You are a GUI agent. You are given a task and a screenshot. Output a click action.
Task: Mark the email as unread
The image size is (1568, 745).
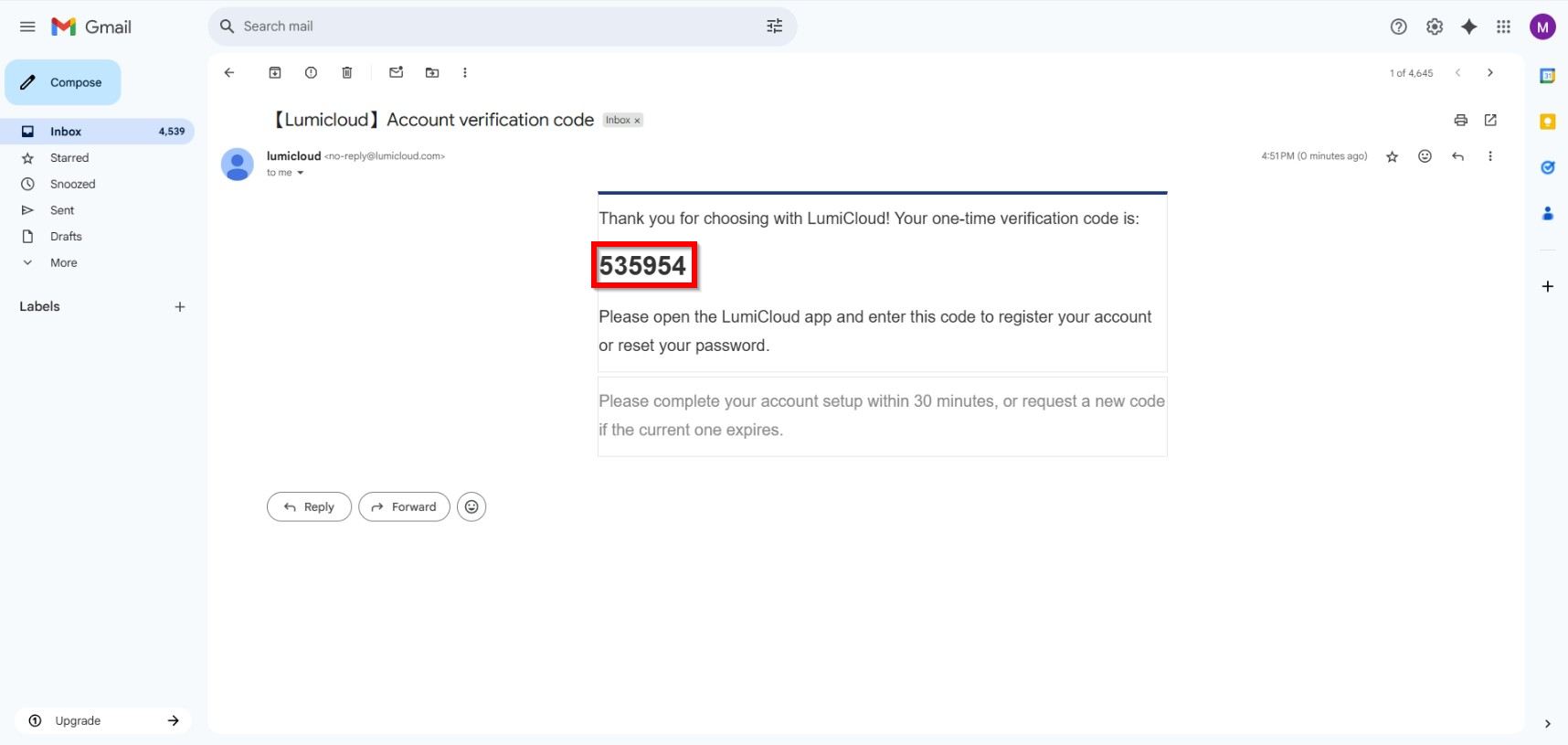coord(396,73)
